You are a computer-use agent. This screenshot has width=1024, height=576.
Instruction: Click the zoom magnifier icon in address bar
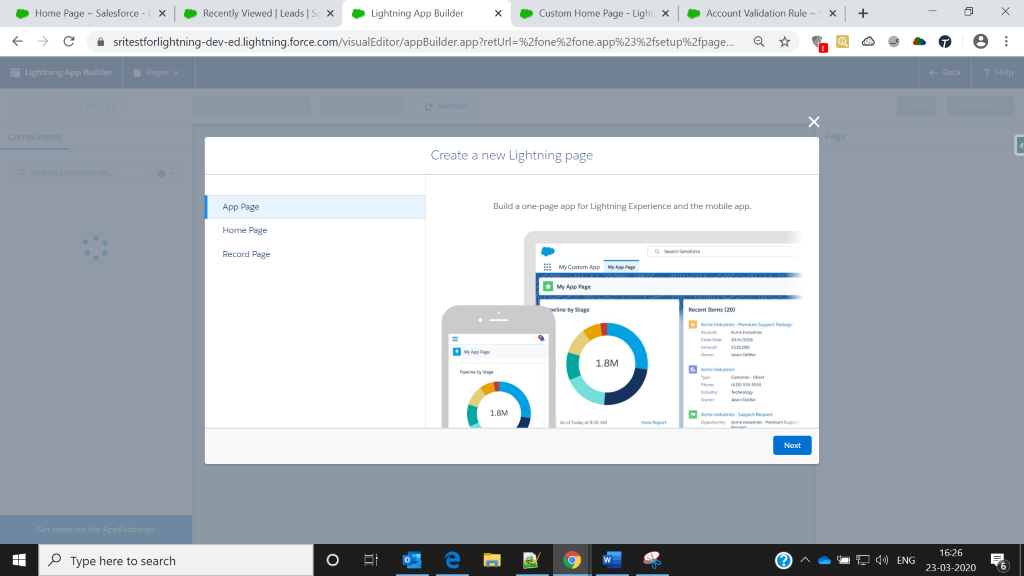(759, 42)
